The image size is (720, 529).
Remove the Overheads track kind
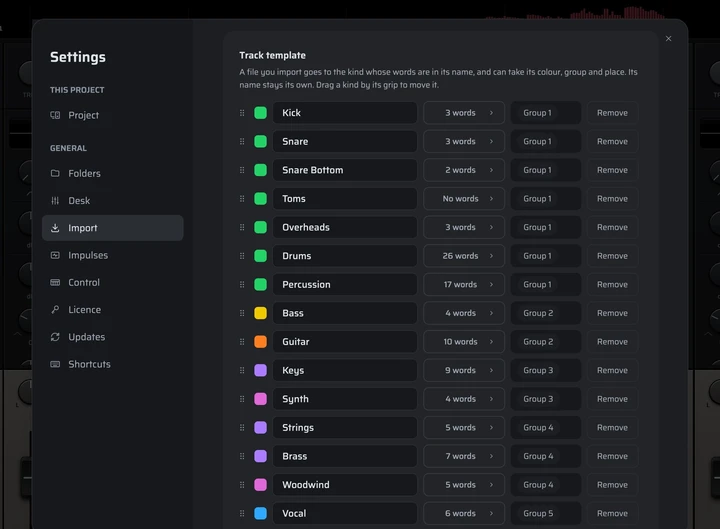click(x=612, y=227)
